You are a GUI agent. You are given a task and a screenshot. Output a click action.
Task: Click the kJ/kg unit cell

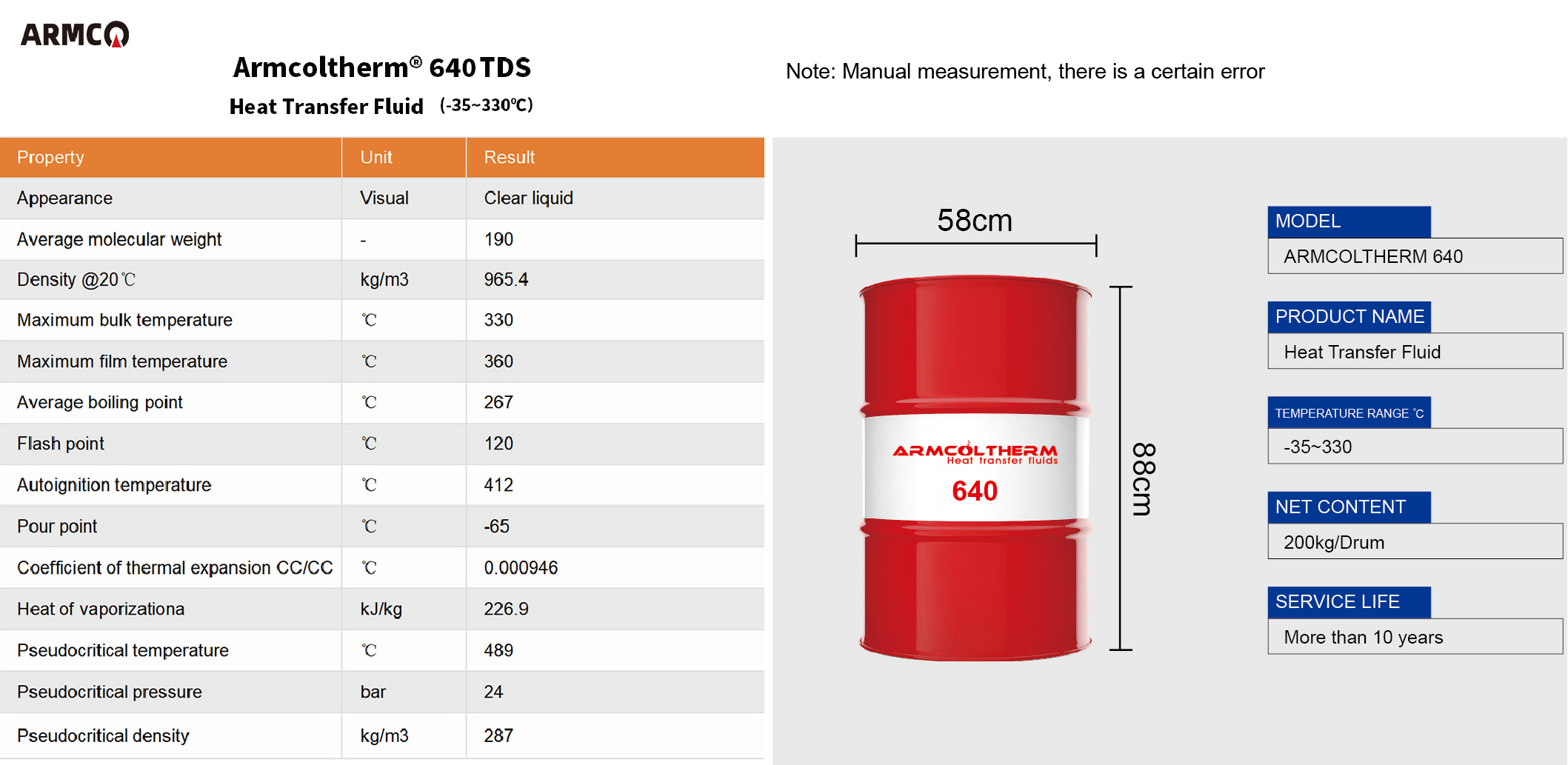pyautogui.click(x=381, y=609)
